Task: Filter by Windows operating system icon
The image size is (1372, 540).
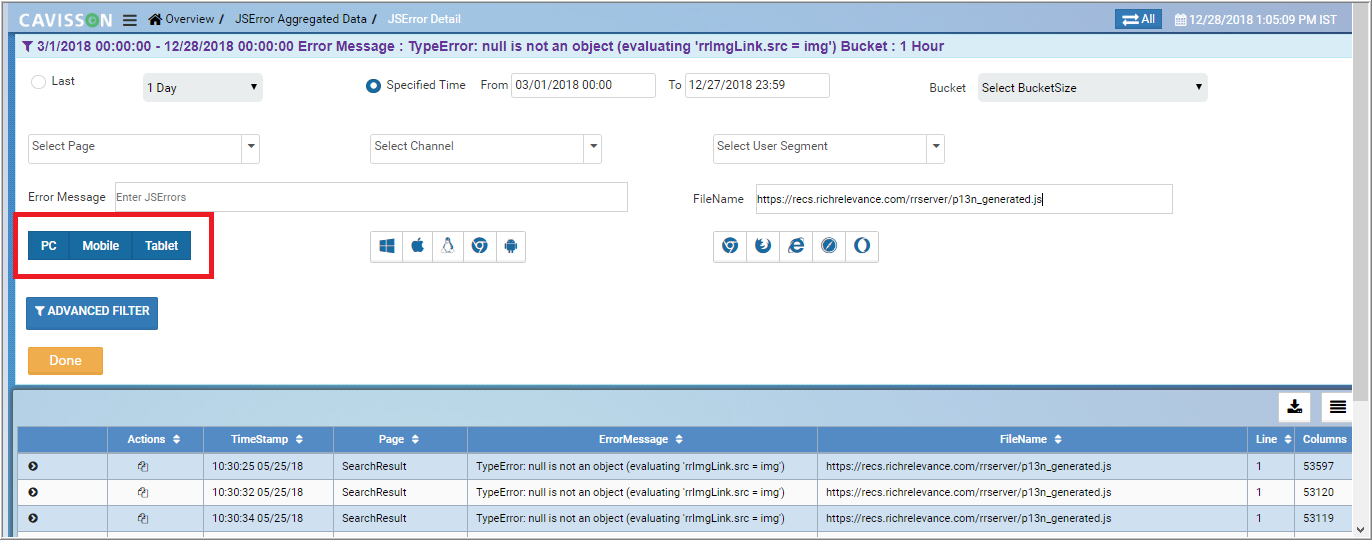Action: (387, 246)
